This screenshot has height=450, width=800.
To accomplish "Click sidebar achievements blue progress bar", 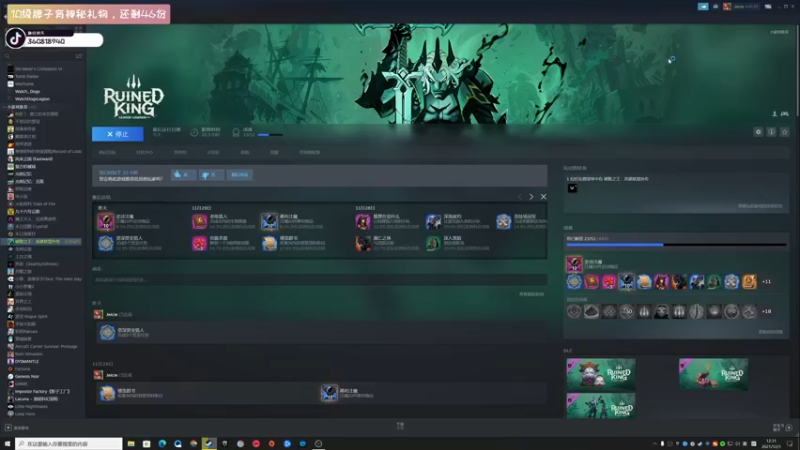I will click(676, 245).
